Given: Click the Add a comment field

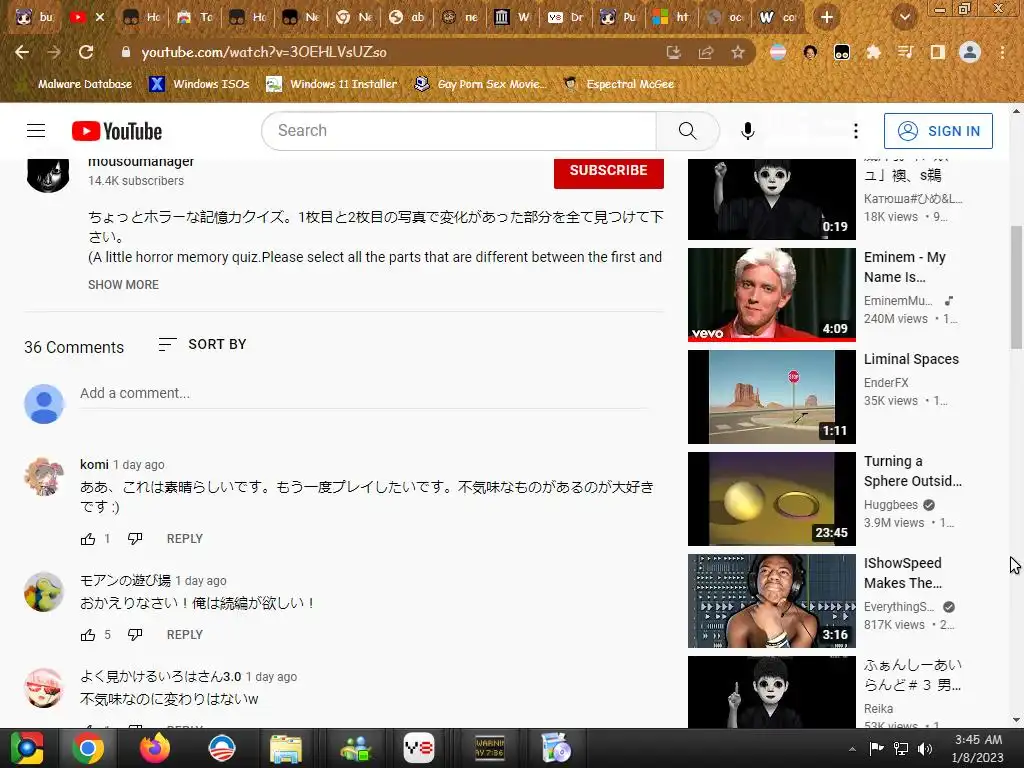Looking at the screenshot, I should click(365, 394).
